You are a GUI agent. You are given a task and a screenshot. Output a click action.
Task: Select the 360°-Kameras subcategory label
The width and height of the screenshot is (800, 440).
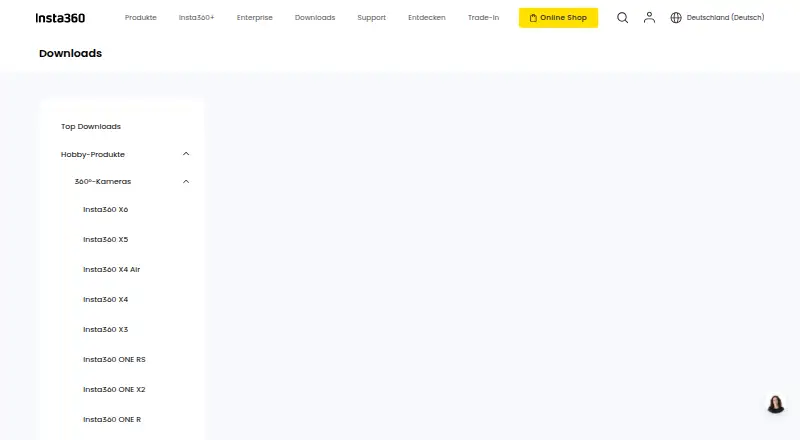pyautogui.click(x=103, y=181)
